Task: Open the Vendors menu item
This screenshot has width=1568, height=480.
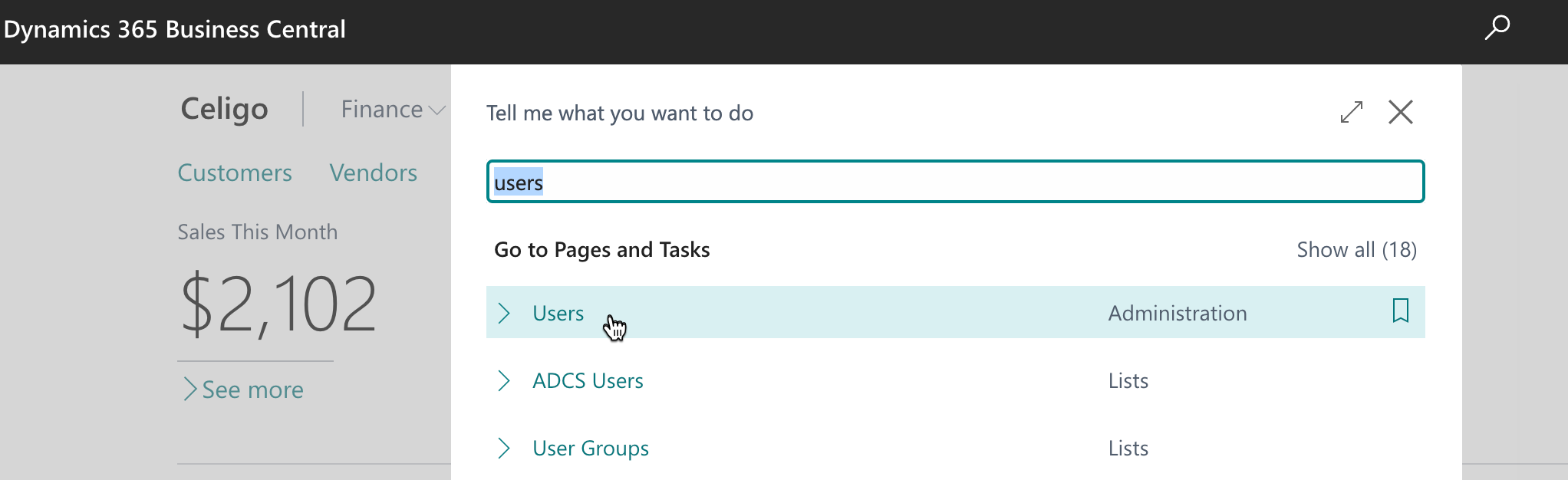Action: click(374, 173)
